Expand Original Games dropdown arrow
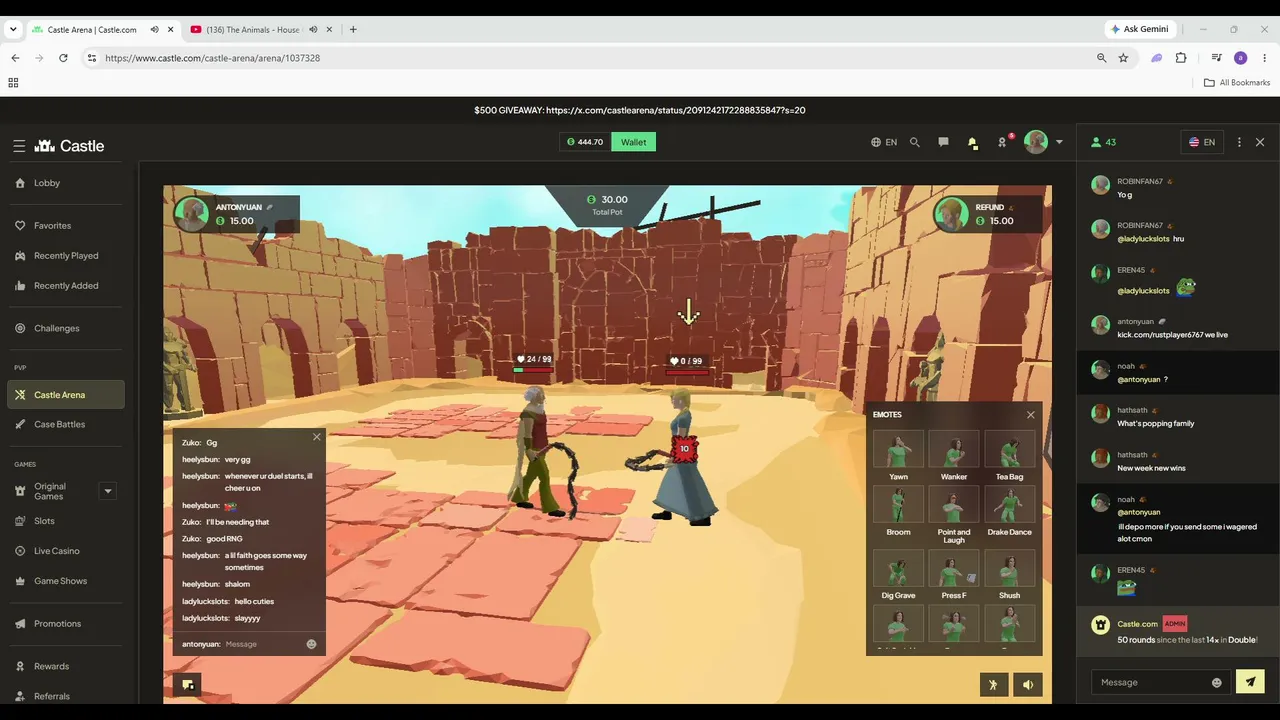1280x720 pixels. pyautogui.click(x=108, y=491)
